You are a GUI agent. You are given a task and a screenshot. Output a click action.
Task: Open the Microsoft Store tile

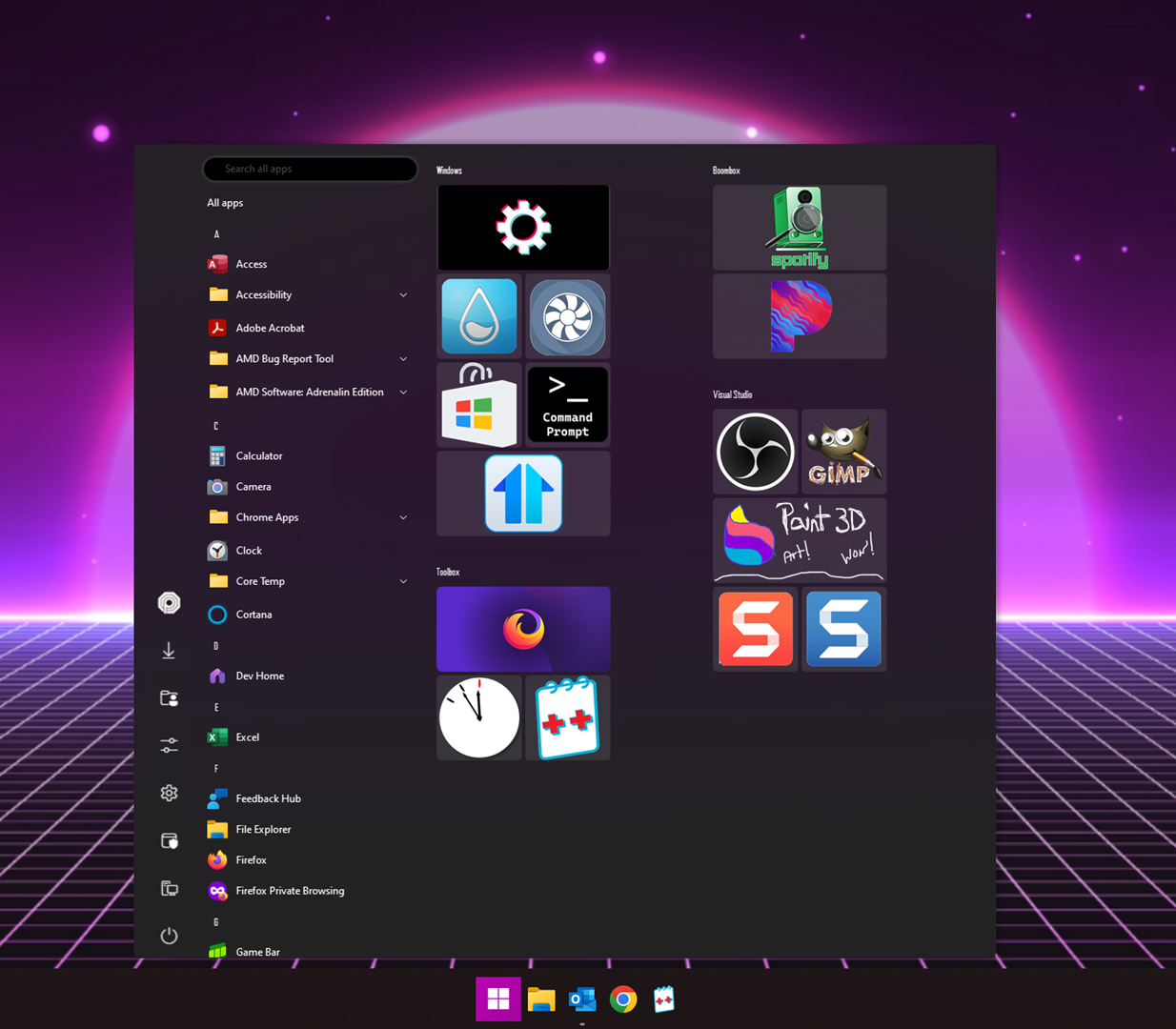479,405
